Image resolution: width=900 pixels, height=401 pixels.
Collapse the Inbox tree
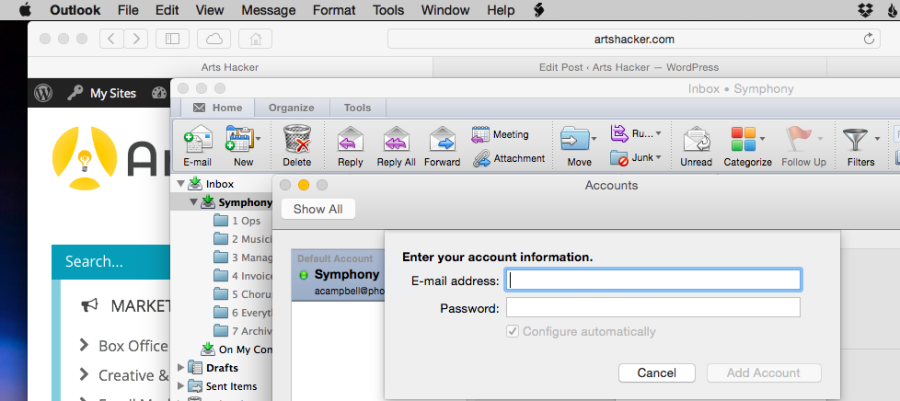tap(181, 184)
